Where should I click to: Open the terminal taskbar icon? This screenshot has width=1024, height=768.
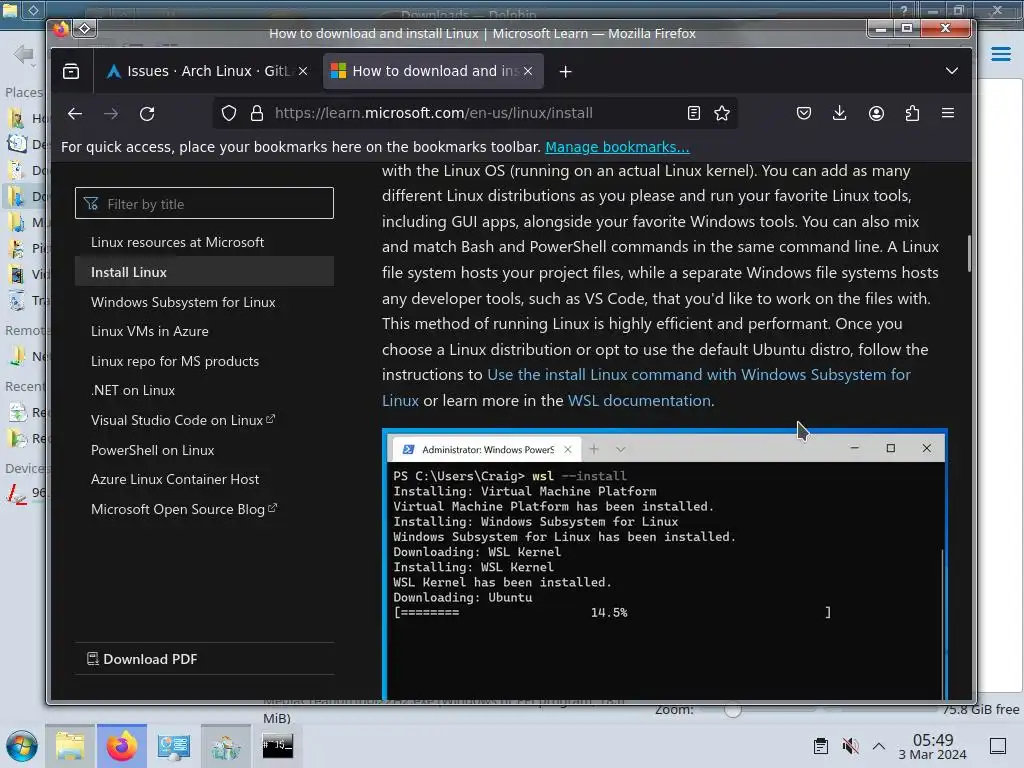tap(278, 746)
